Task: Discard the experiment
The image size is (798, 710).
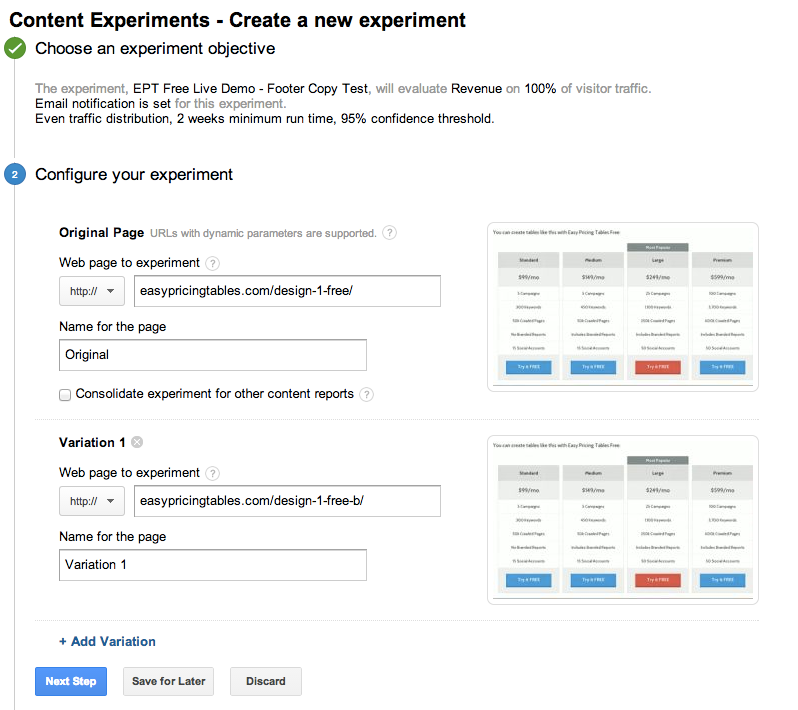Action: (265, 681)
